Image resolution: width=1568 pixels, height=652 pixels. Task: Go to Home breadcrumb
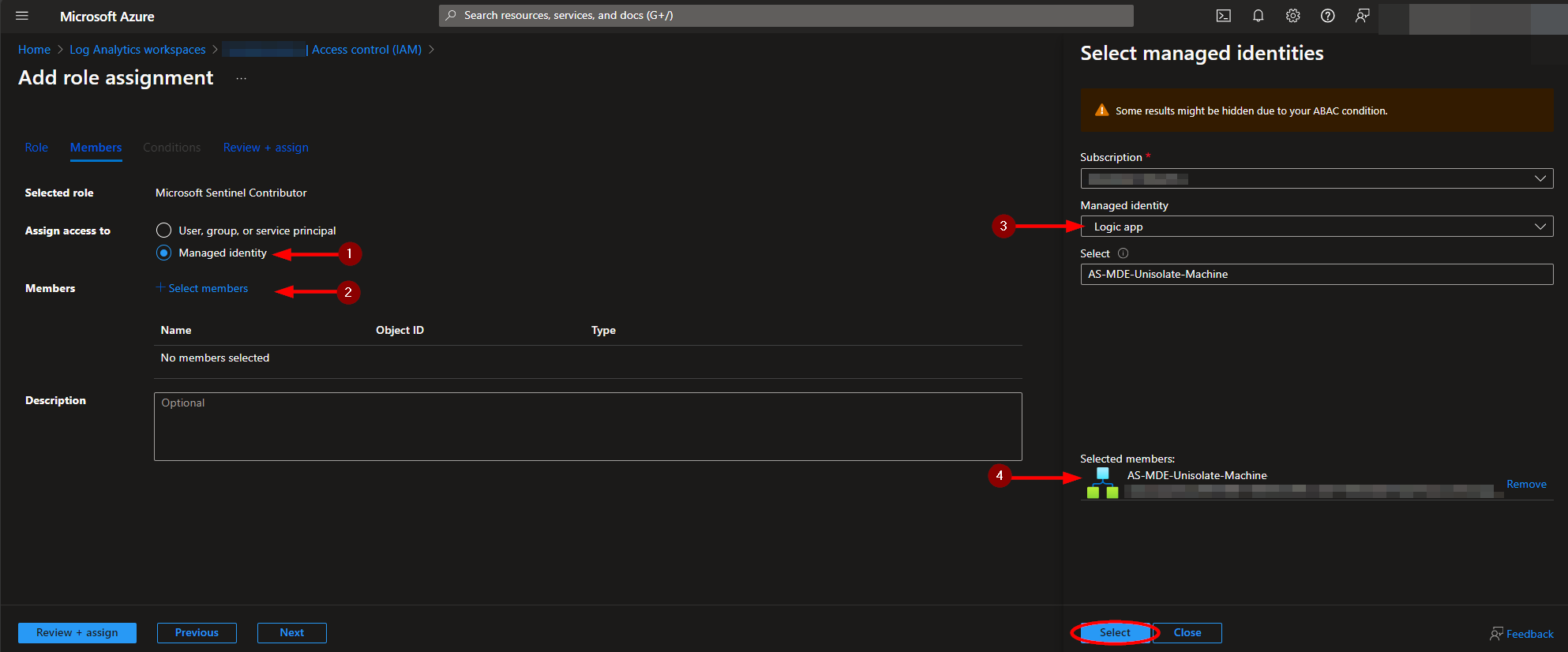tap(34, 50)
